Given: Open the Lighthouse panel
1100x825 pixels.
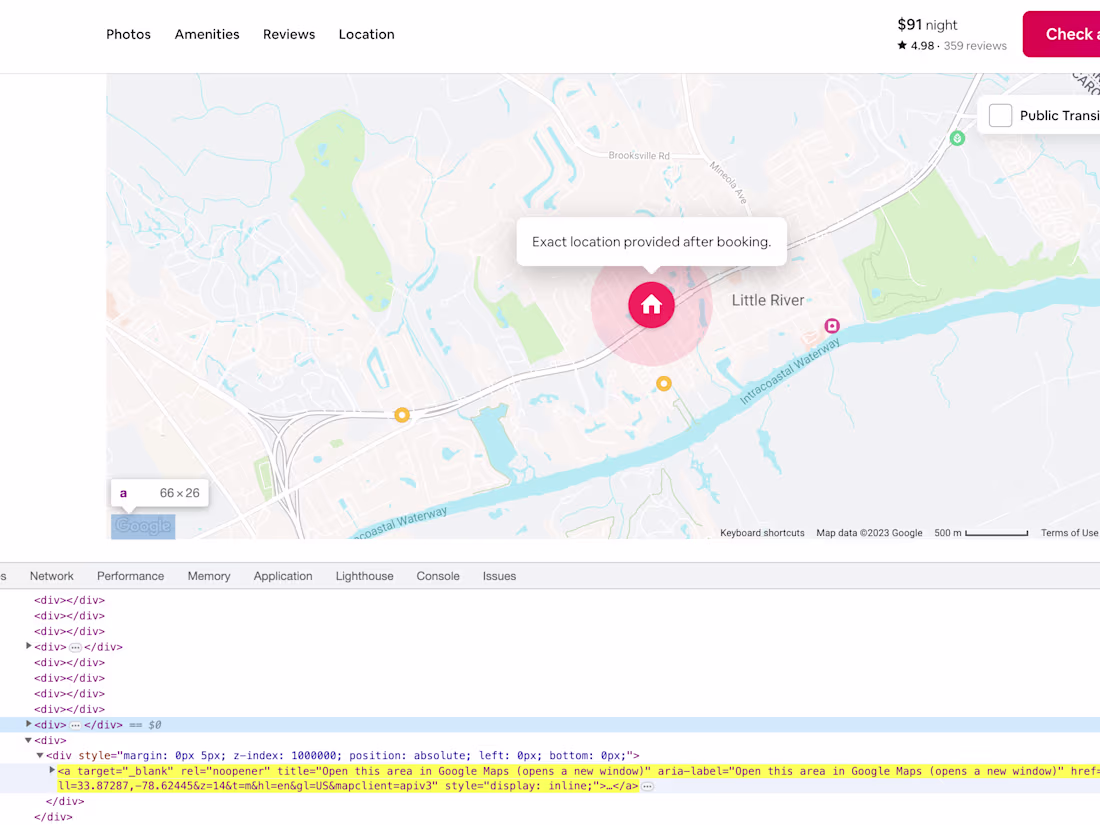Looking at the screenshot, I should click(364, 575).
